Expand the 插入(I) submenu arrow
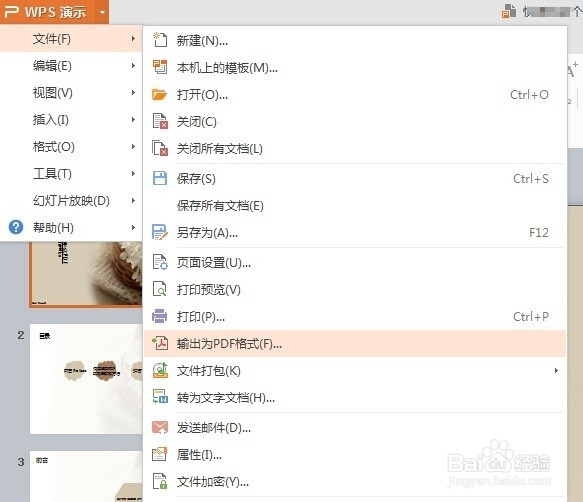 [x=133, y=119]
